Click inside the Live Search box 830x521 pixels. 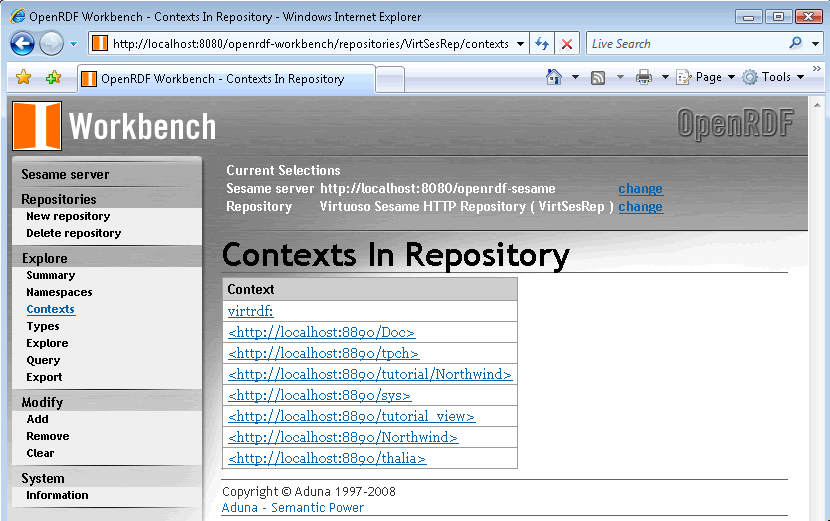tap(685, 44)
